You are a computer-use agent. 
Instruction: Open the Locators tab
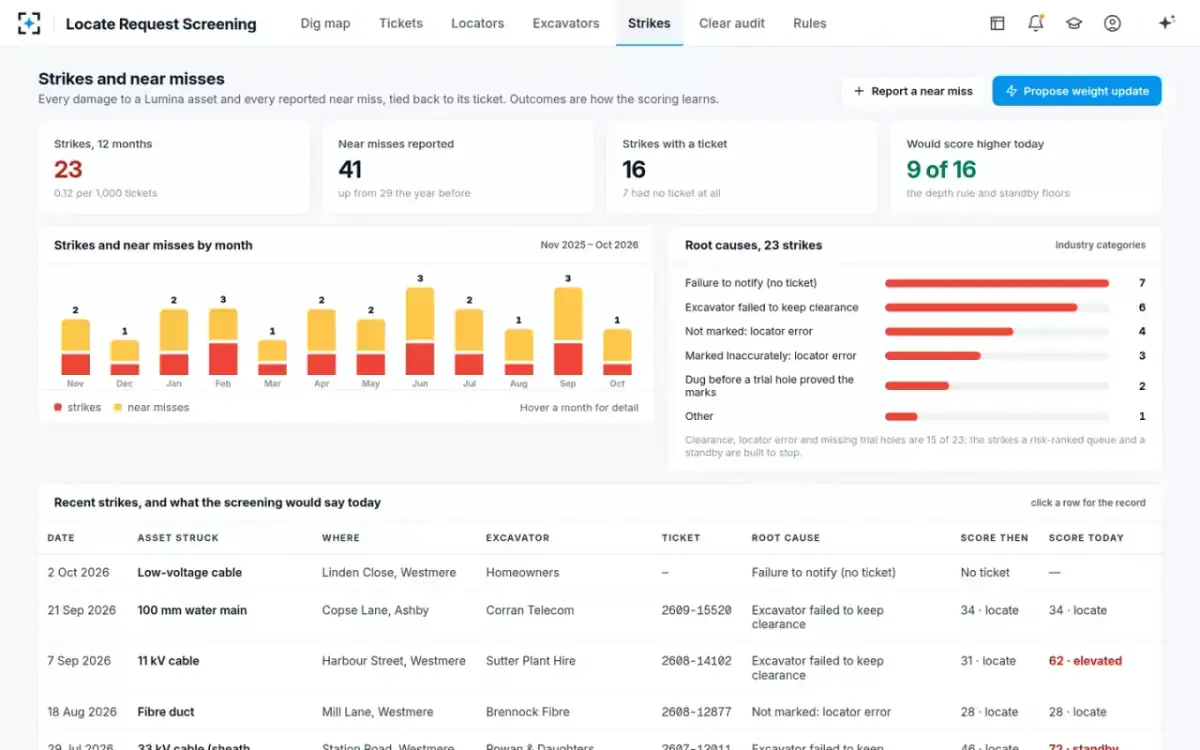click(477, 23)
